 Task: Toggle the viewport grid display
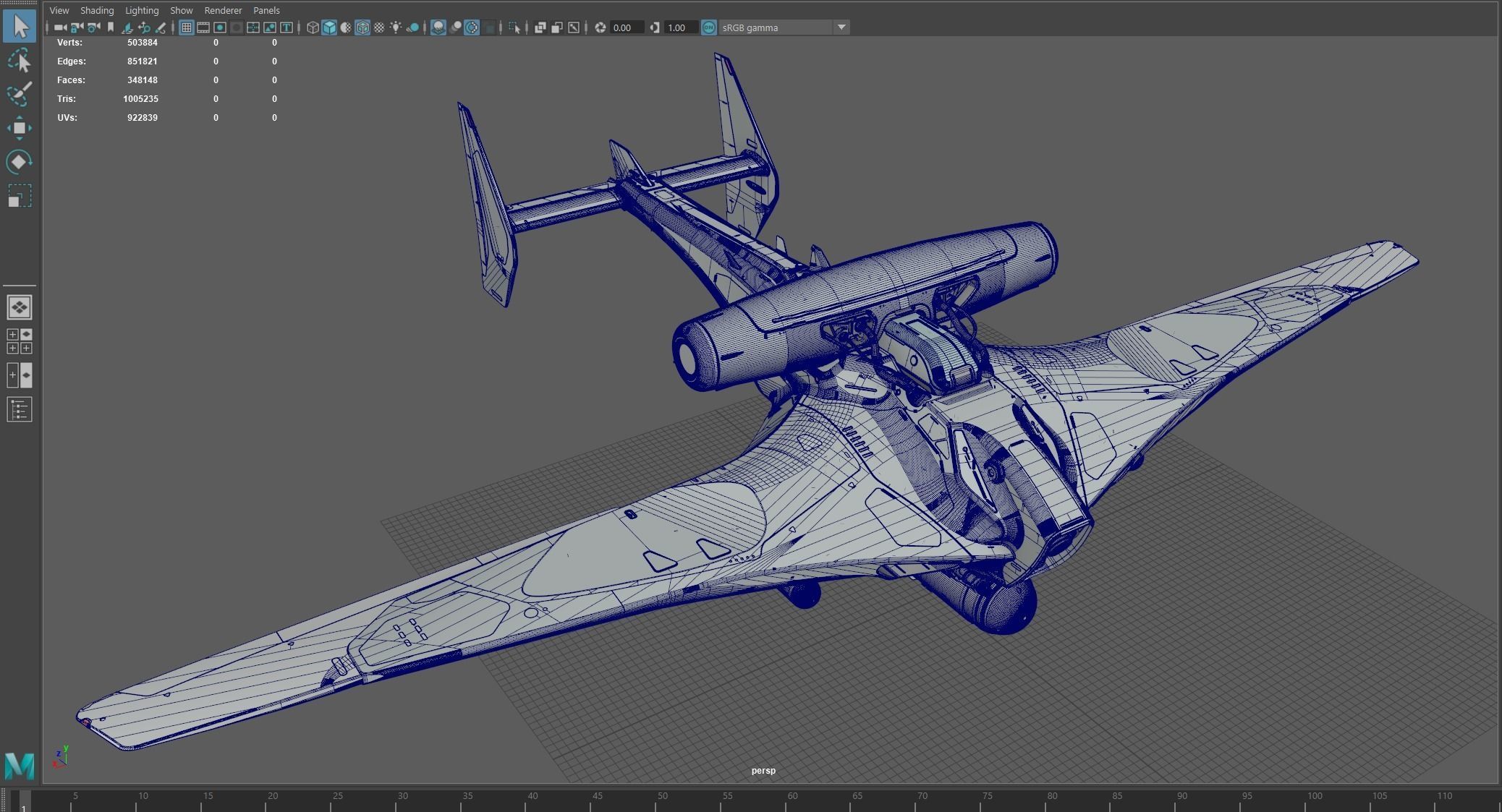(187, 27)
